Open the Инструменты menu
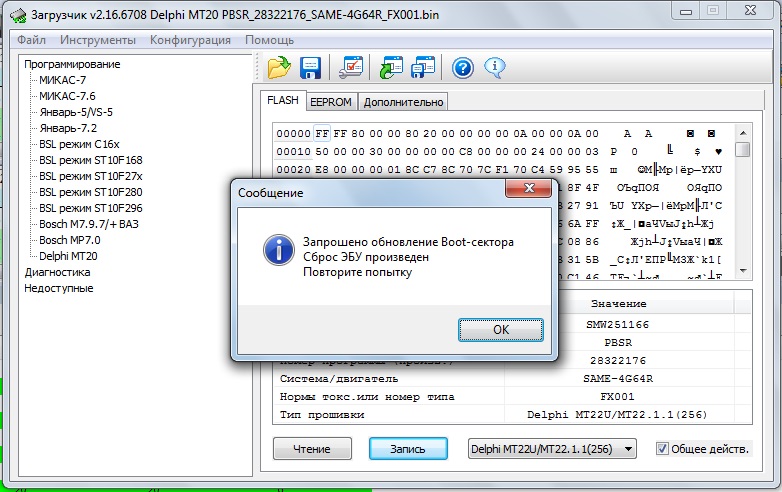The height and width of the screenshot is (492, 782). point(98,40)
